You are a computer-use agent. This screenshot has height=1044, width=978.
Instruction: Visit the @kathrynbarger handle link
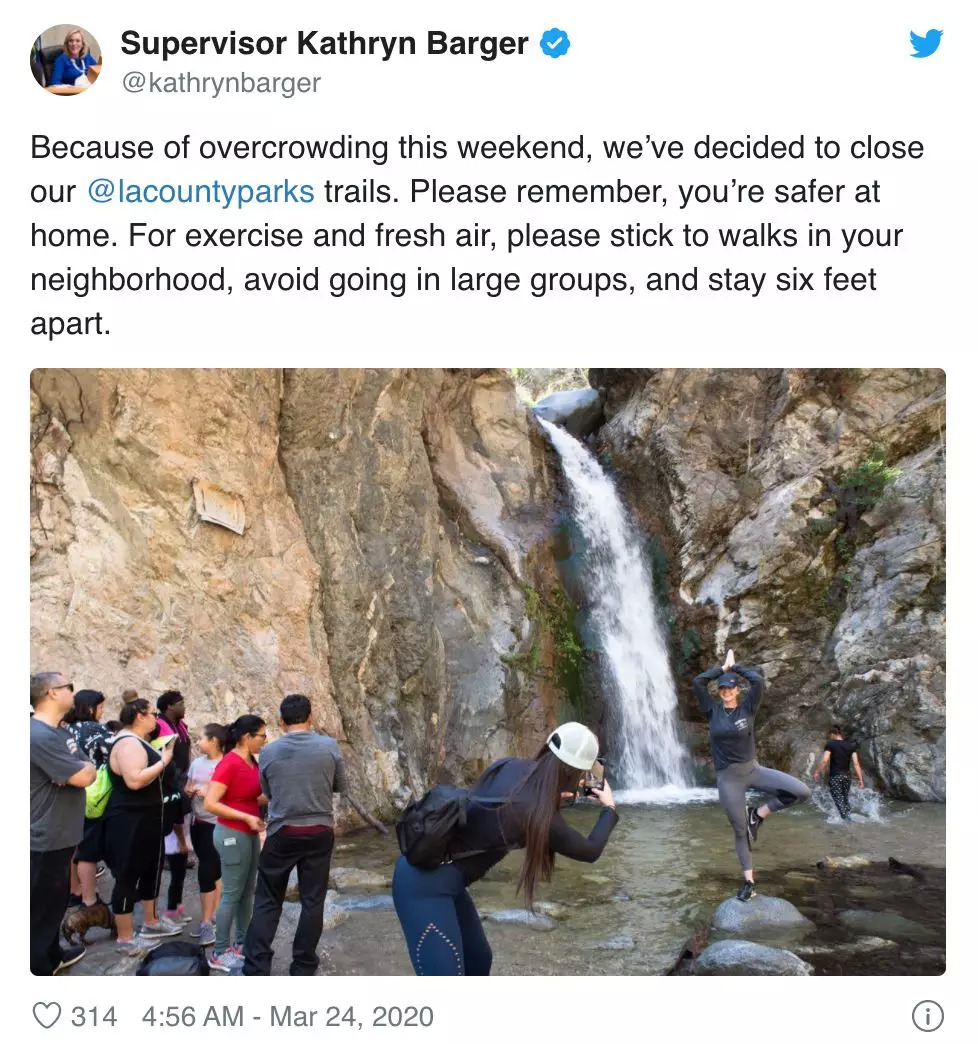click(220, 83)
